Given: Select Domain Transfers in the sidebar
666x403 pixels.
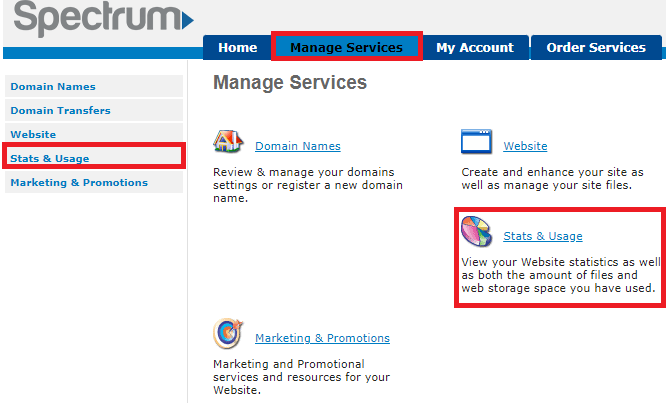Looking at the screenshot, I should (60, 111).
